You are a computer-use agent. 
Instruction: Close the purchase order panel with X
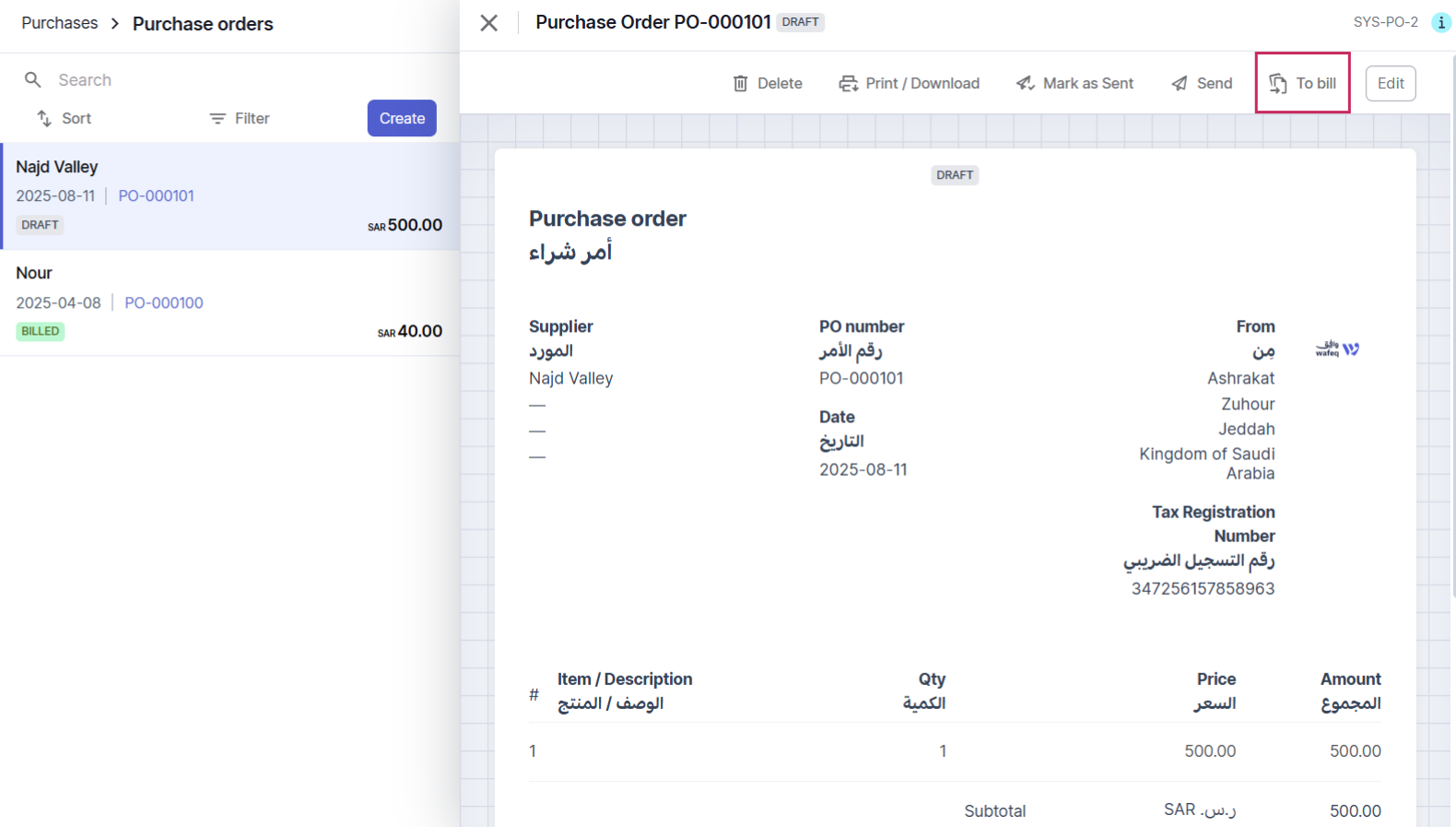pos(489,23)
